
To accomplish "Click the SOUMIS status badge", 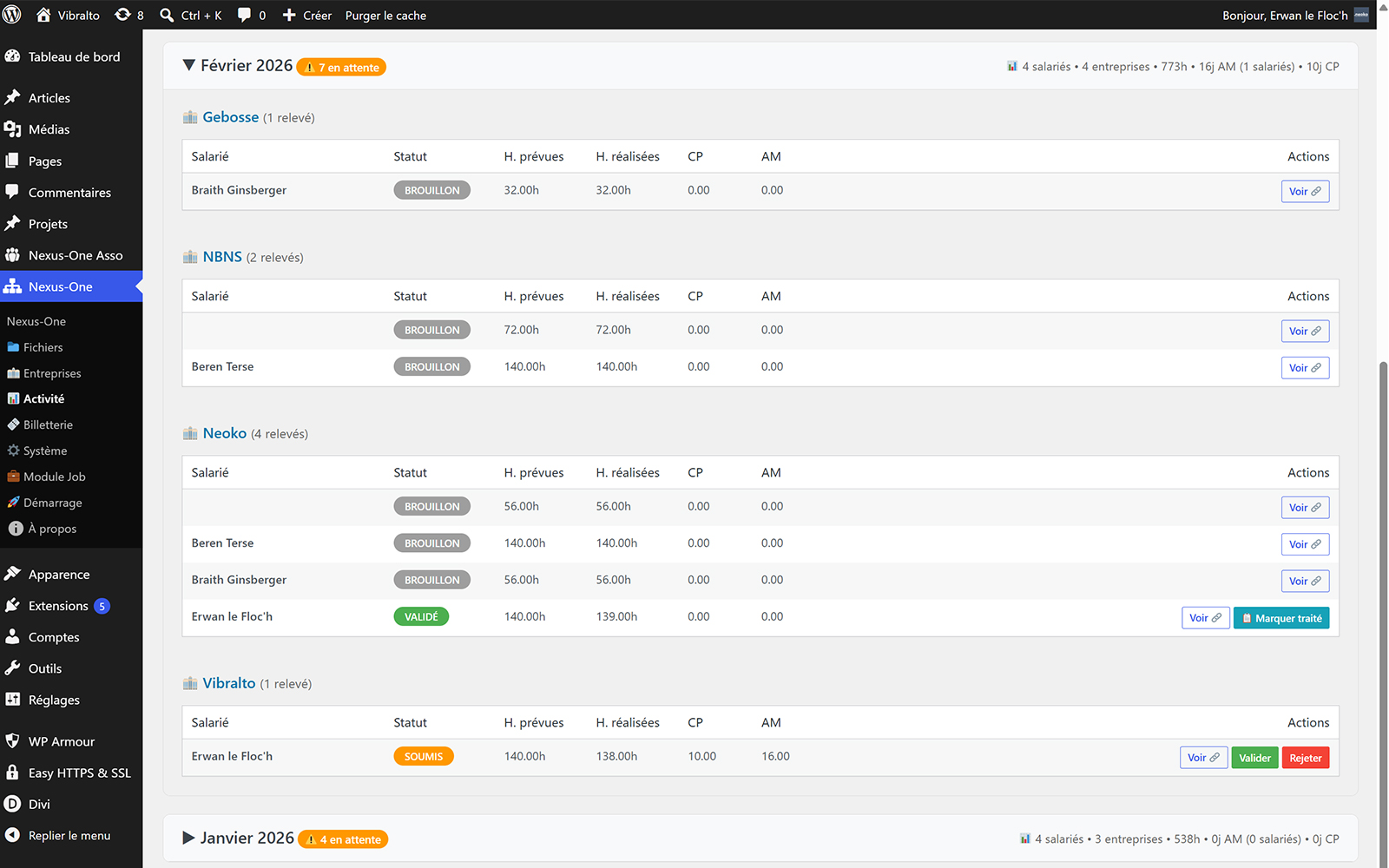I will point(424,756).
